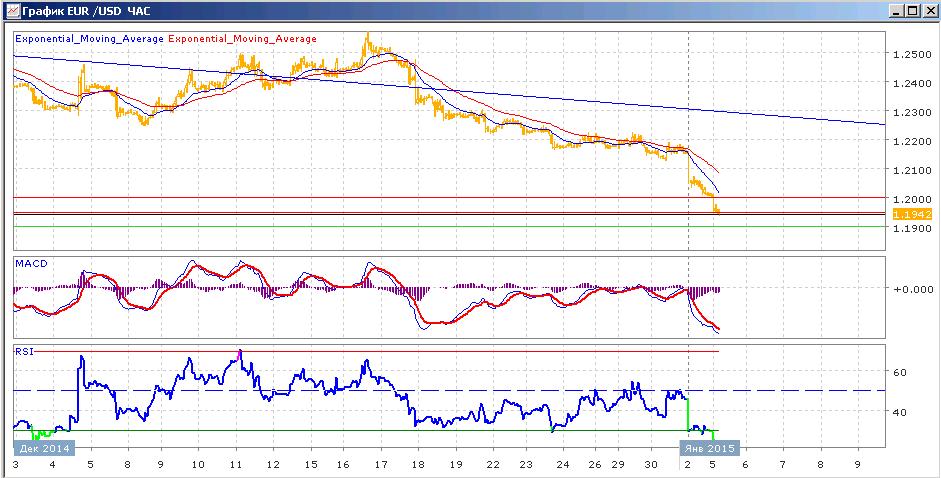Select the red Exponential_Moving_Average legend label
941x478 pixels.
242,38
